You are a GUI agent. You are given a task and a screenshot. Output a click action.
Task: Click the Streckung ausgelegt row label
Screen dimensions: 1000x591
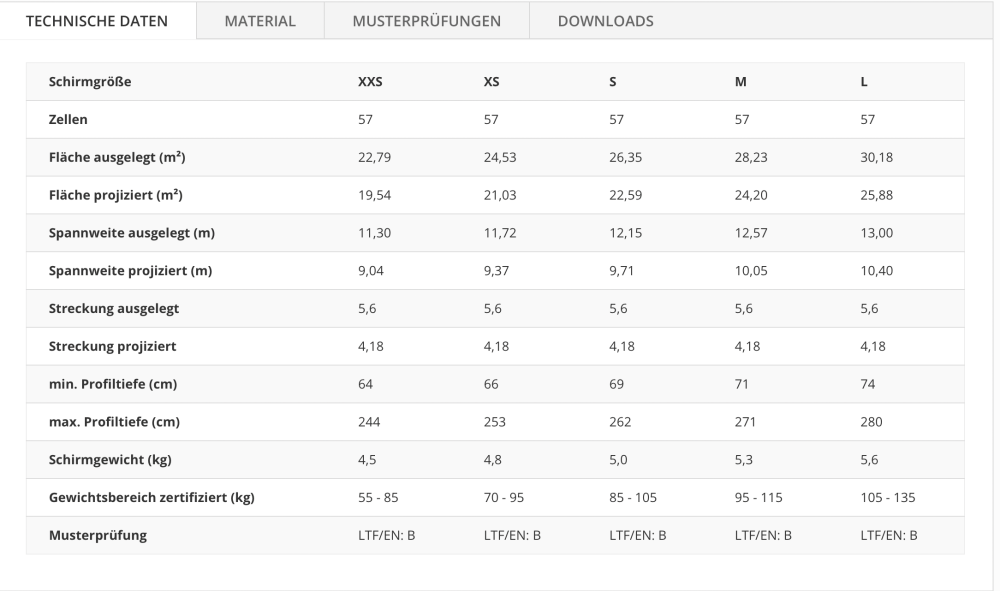pyautogui.click(x=114, y=309)
